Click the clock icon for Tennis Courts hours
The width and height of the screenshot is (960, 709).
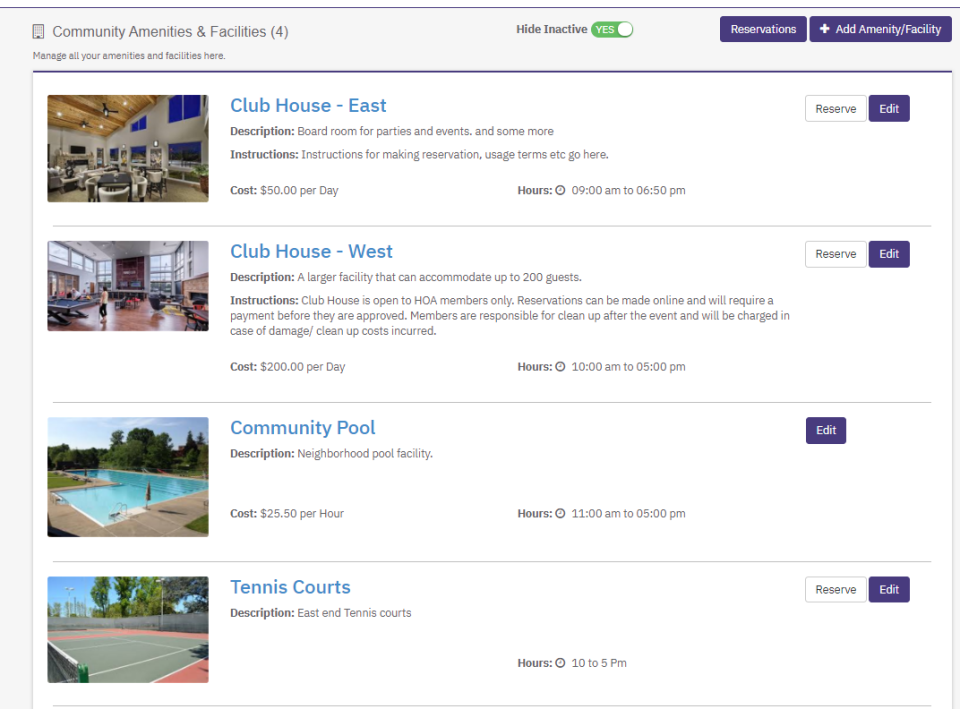[x=560, y=663]
